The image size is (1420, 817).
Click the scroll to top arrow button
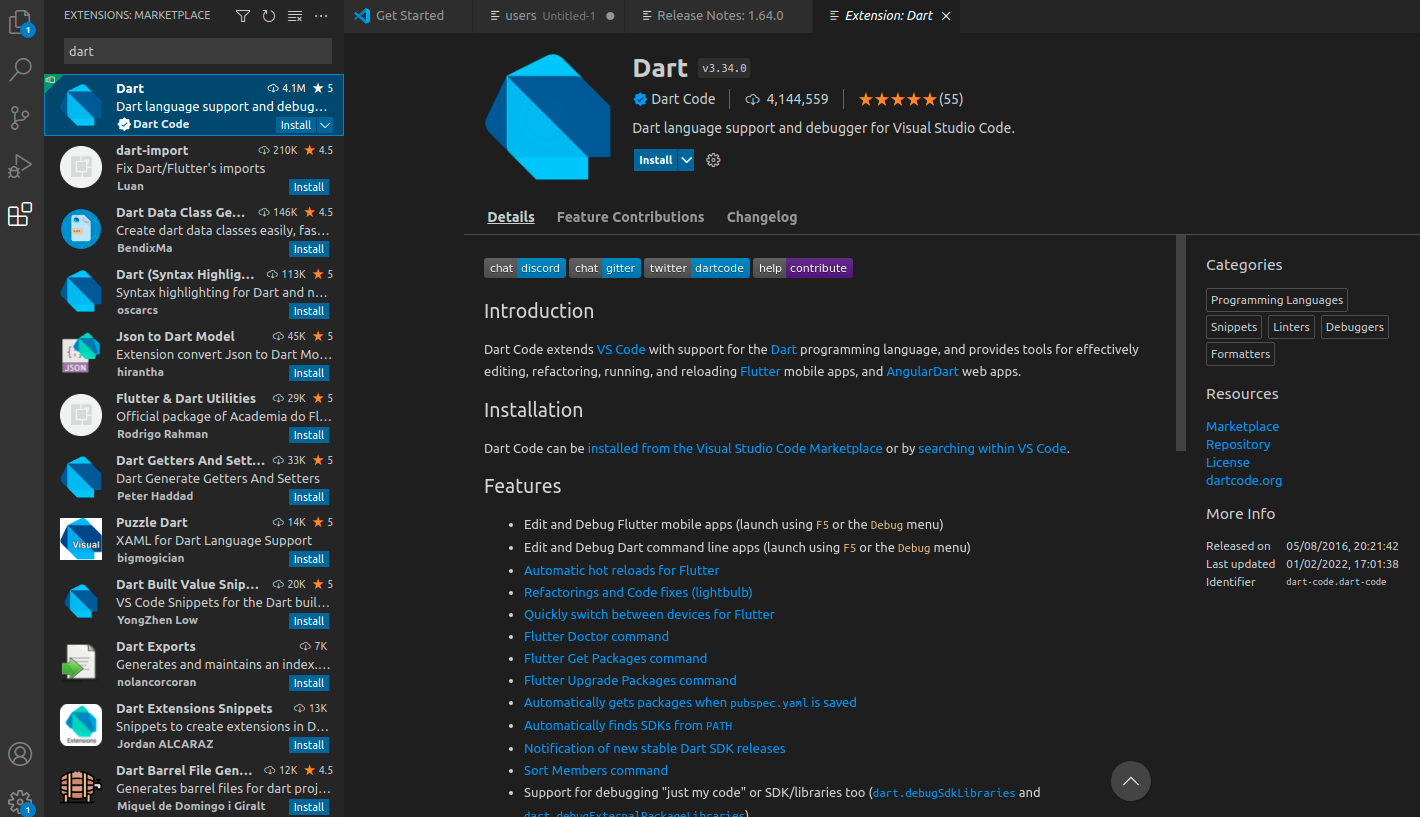click(1131, 781)
